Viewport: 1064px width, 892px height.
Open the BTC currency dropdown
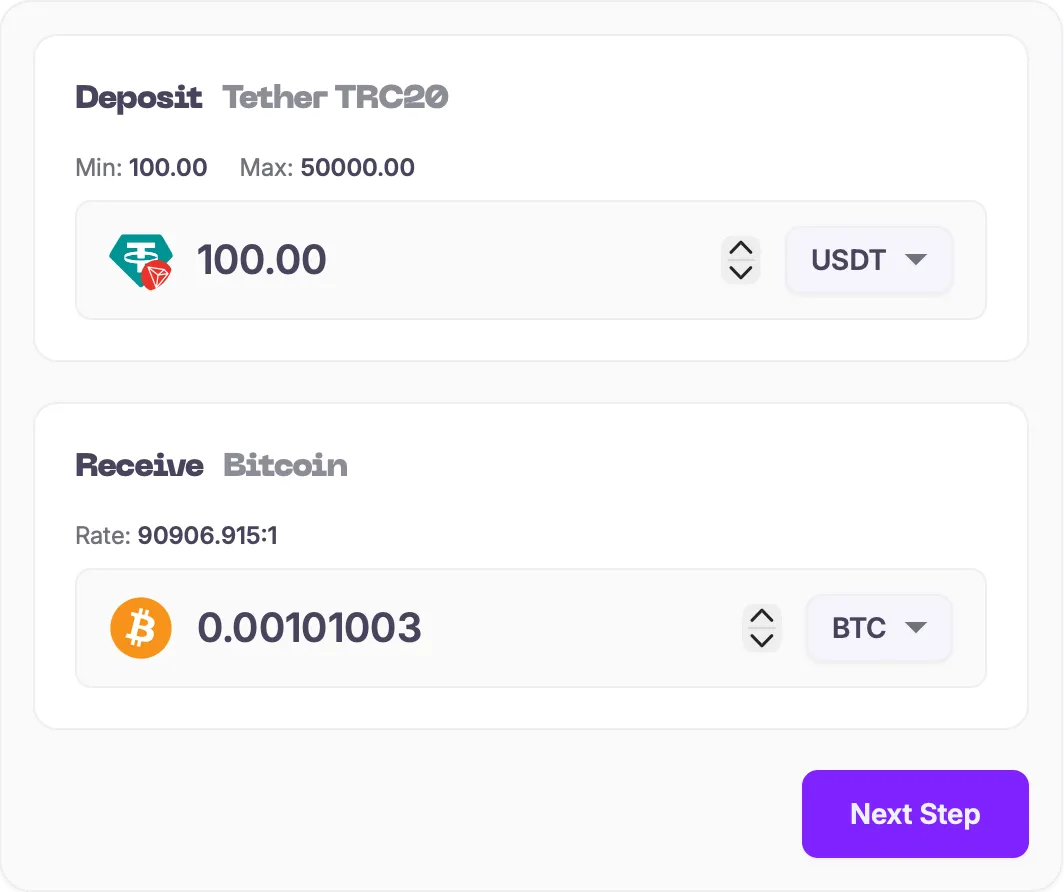click(x=878, y=628)
